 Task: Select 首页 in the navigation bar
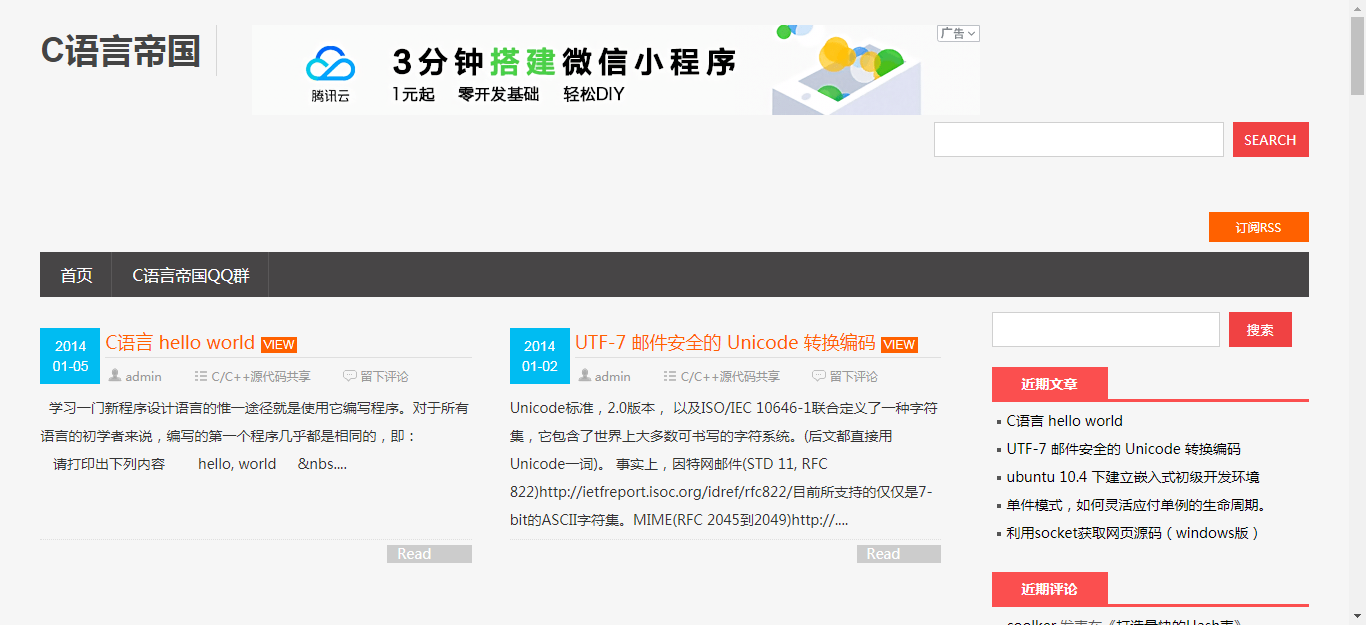click(x=74, y=274)
